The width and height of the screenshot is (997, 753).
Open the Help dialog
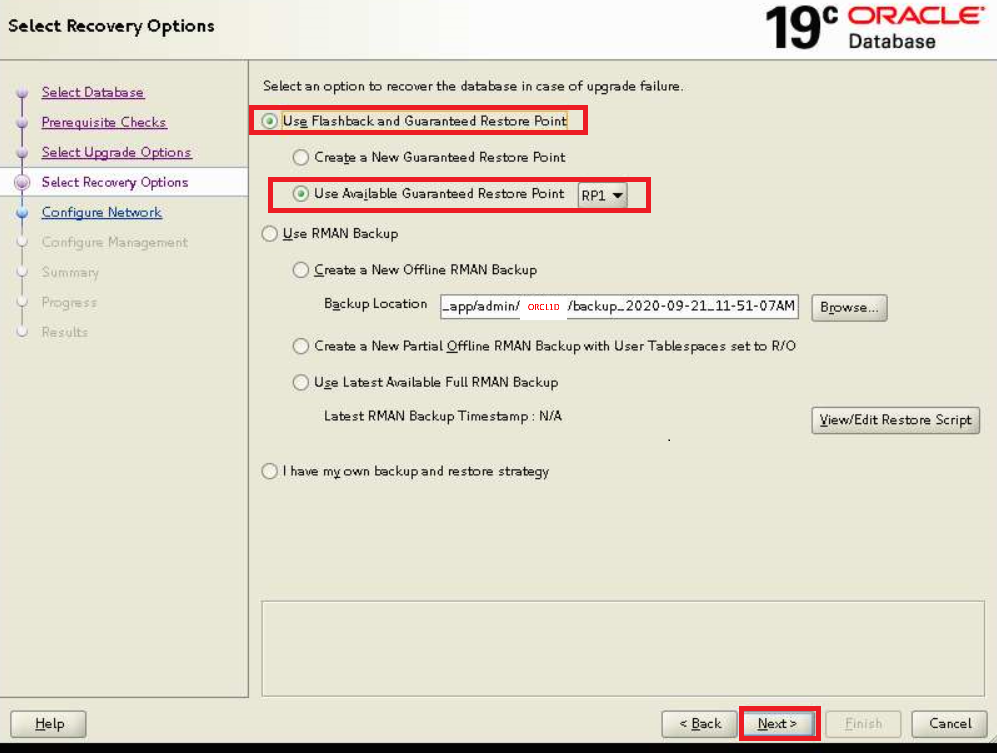tap(47, 723)
